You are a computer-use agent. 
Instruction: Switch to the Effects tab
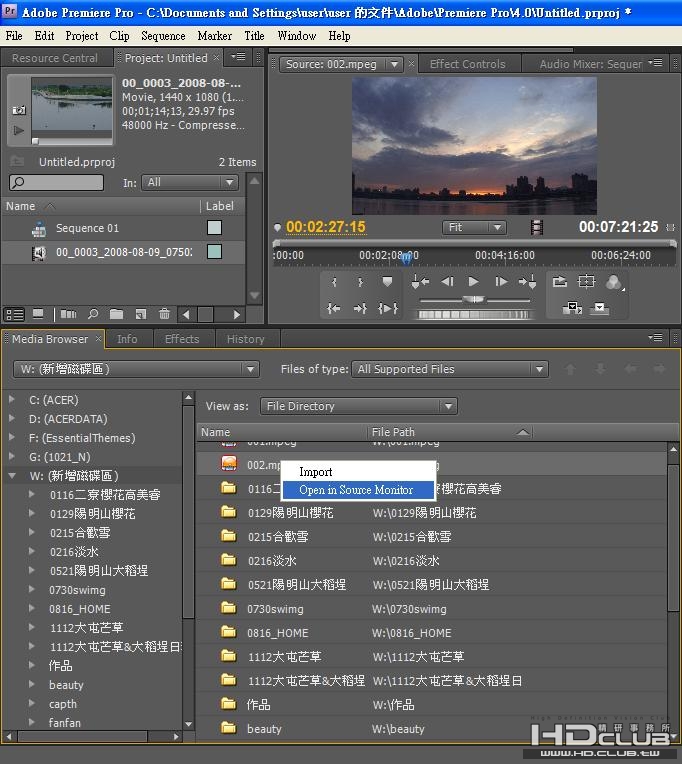(182, 339)
